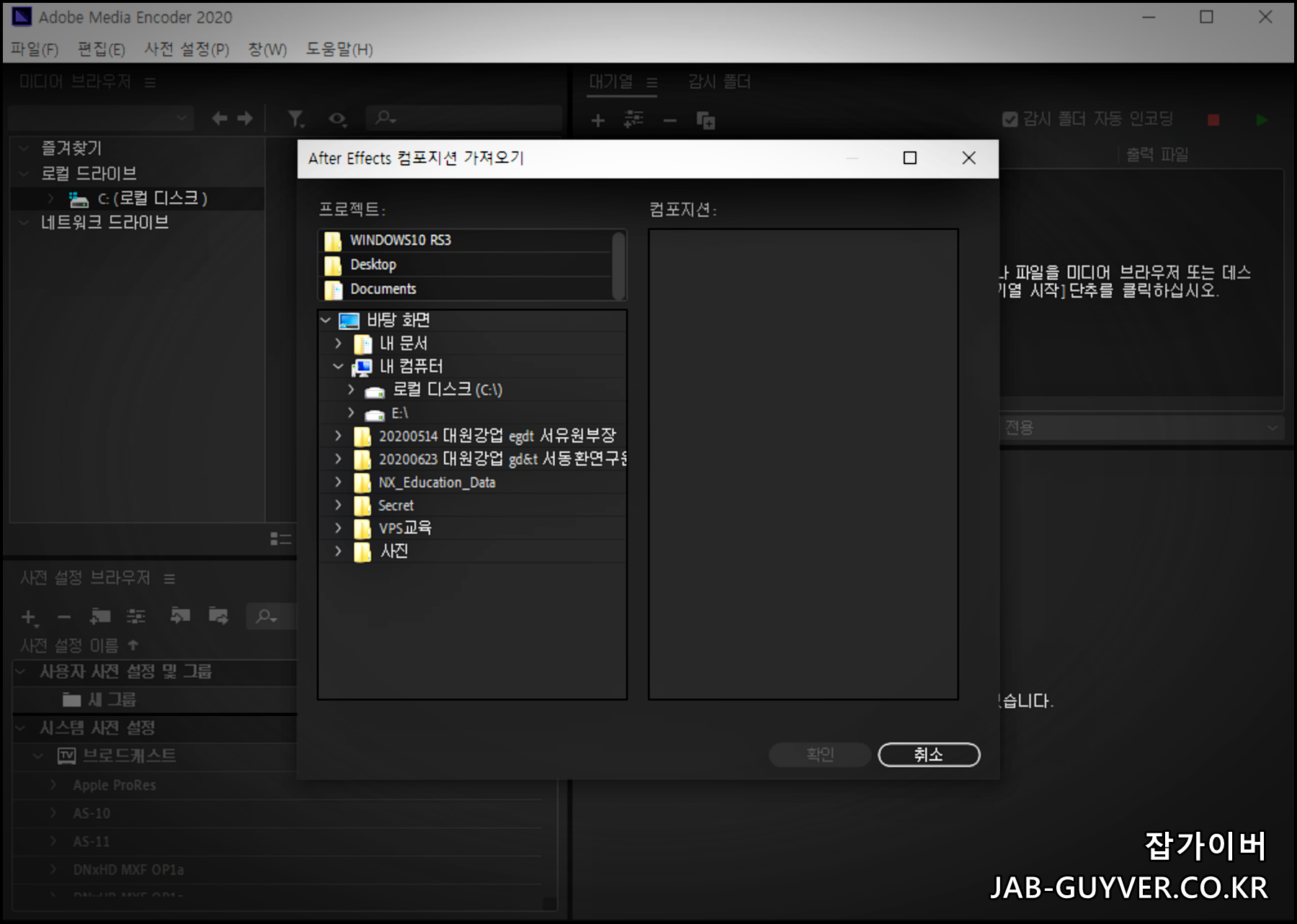Open the 사전 설정 브라우저 panel menu icon

coord(169,579)
